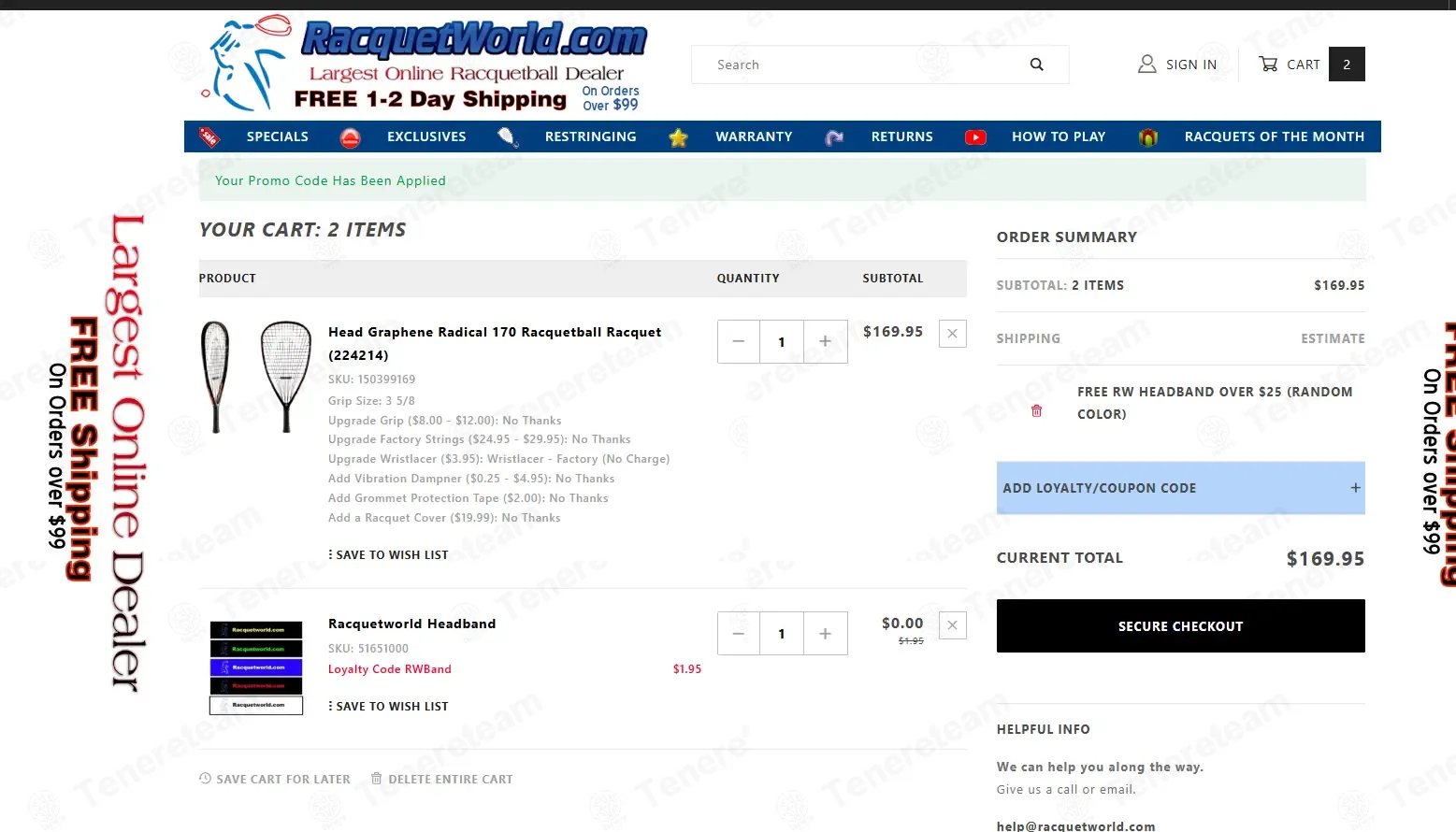The width and height of the screenshot is (1456, 832).
Task: Click the Restringing racquet icon
Action: click(508, 137)
